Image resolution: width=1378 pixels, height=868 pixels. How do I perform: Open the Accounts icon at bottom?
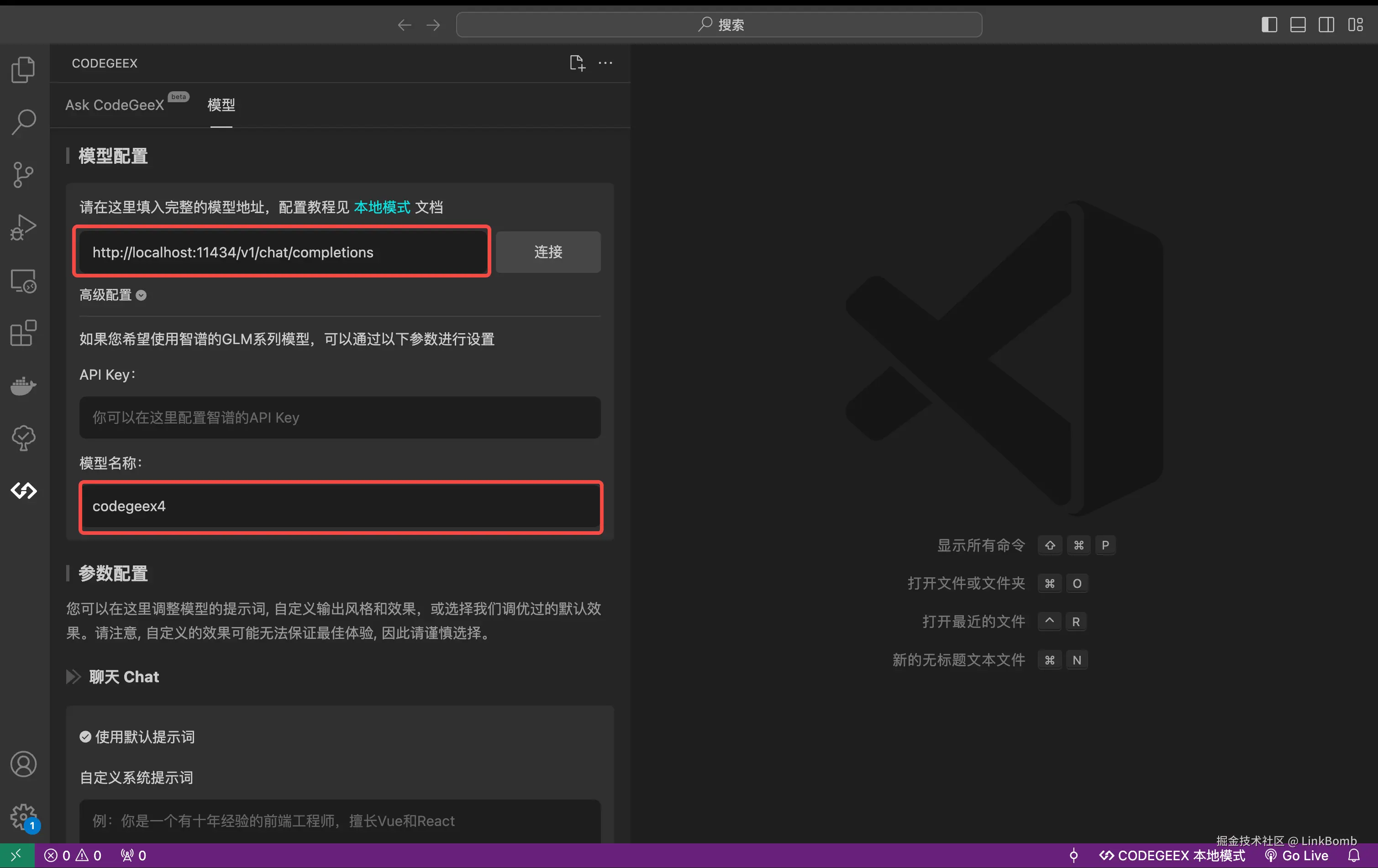[23, 764]
